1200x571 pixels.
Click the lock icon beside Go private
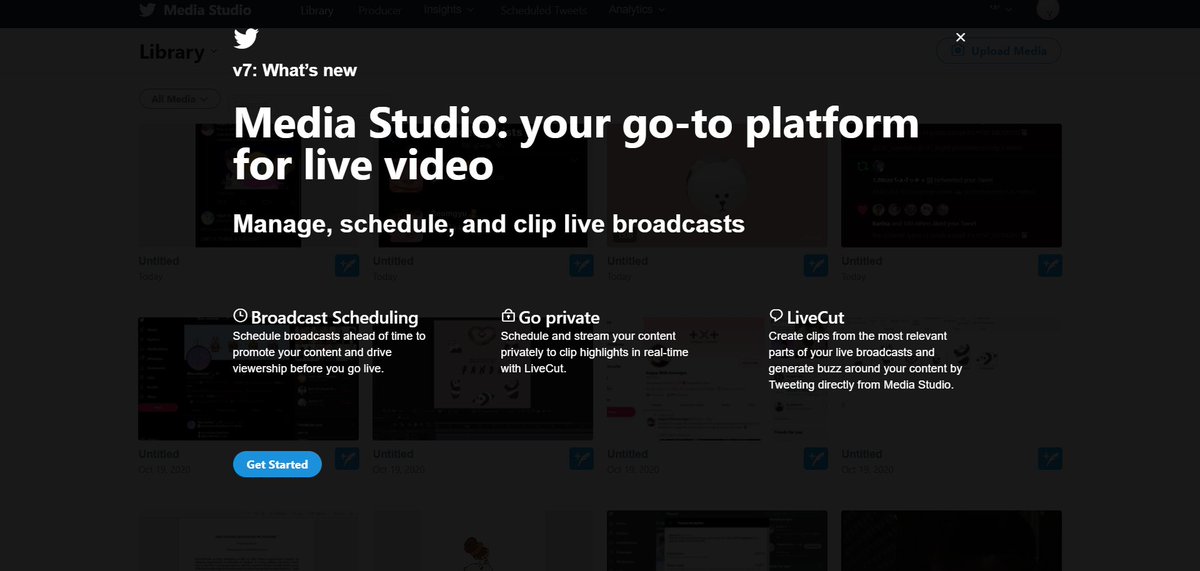click(x=508, y=316)
